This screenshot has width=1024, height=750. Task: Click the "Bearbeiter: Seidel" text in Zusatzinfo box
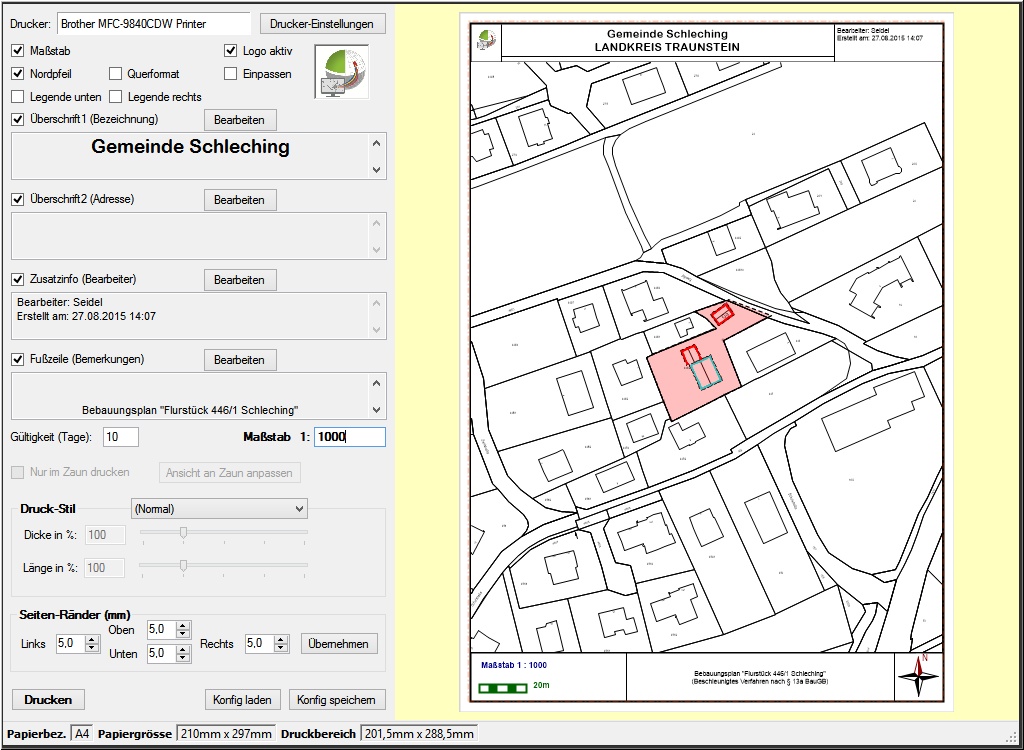tap(60, 302)
